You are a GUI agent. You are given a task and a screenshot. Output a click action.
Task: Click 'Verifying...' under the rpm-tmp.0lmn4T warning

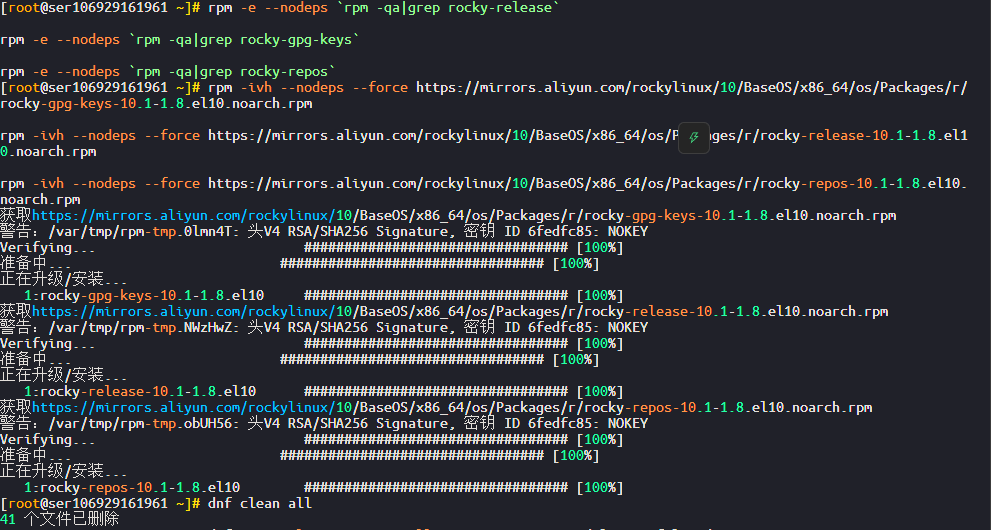coord(47,248)
